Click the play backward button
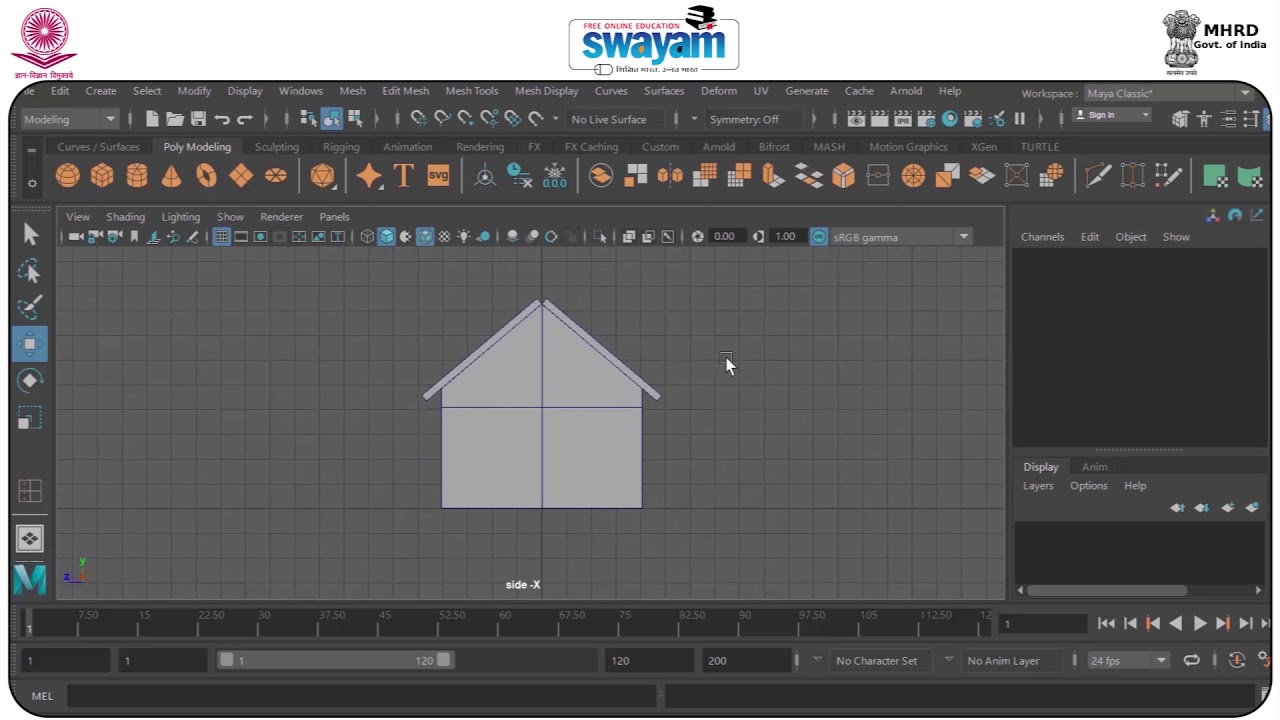Viewport: 1280px width, 720px height. (x=1175, y=623)
